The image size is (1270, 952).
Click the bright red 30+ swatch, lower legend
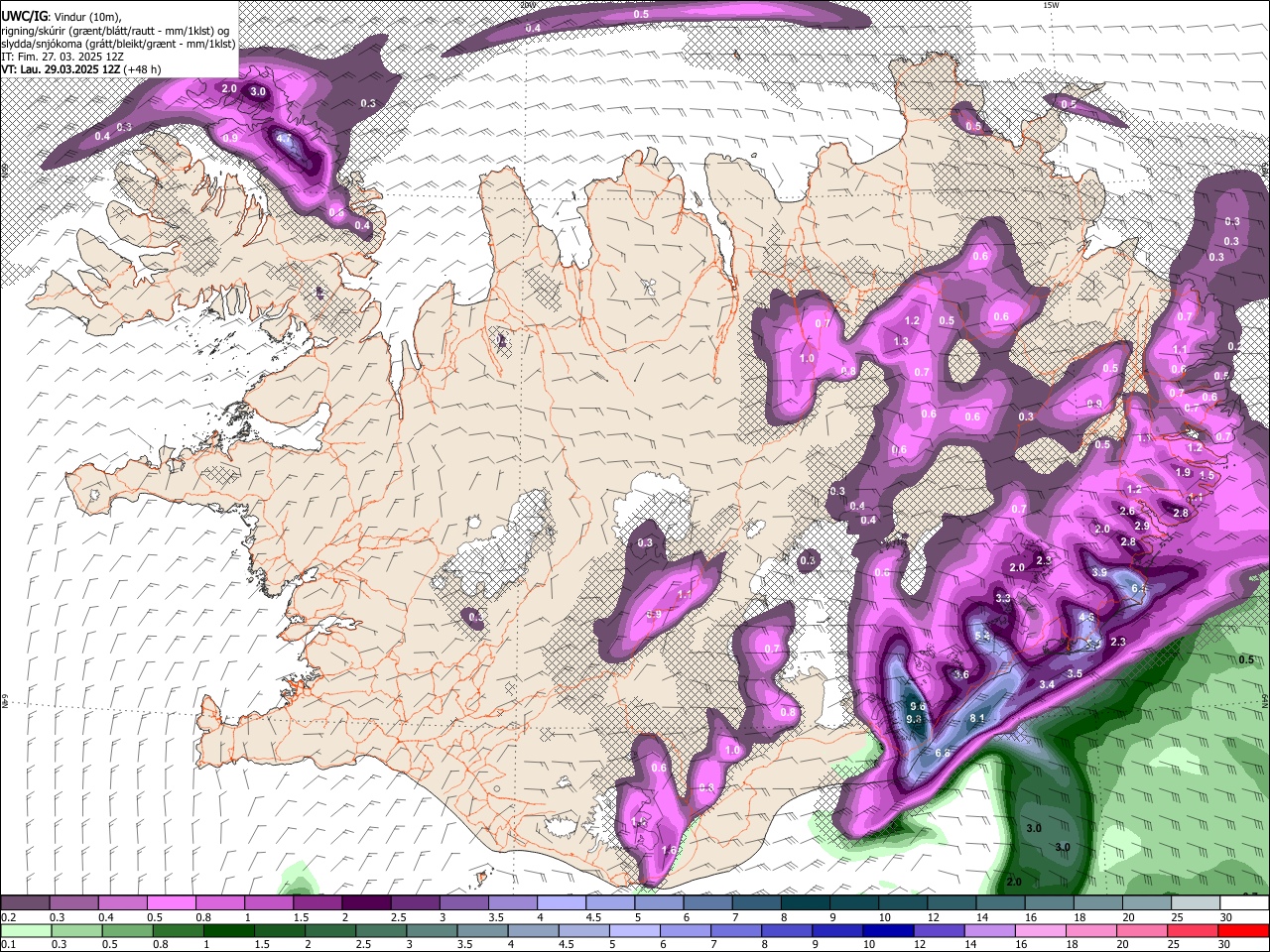pyautogui.click(x=1242, y=930)
